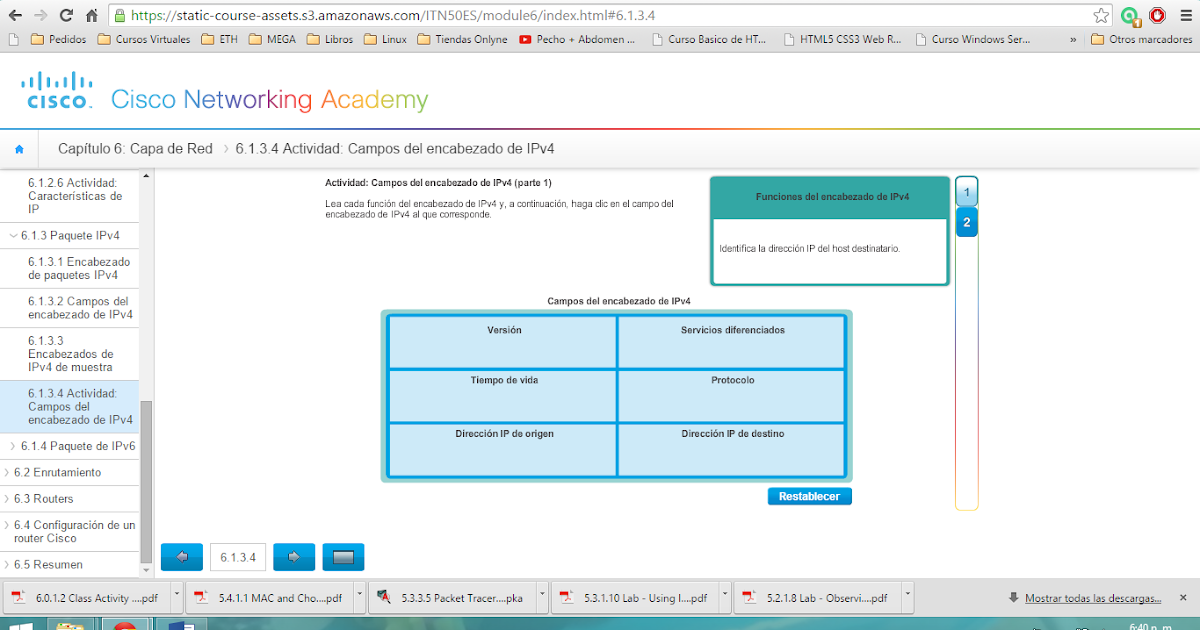This screenshot has height=630, width=1200.
Task: Open Mostrar todas las descargas
Action: 1093,599
